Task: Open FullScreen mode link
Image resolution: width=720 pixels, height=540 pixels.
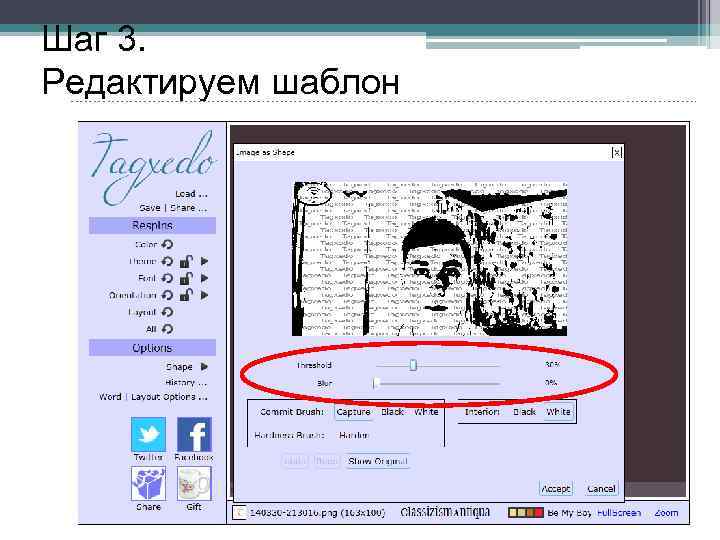Action: (x=619, y=512)
